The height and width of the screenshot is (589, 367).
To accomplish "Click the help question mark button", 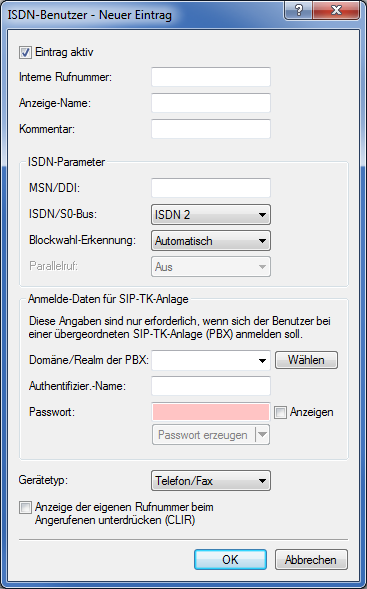I will (x=299, y=10).
